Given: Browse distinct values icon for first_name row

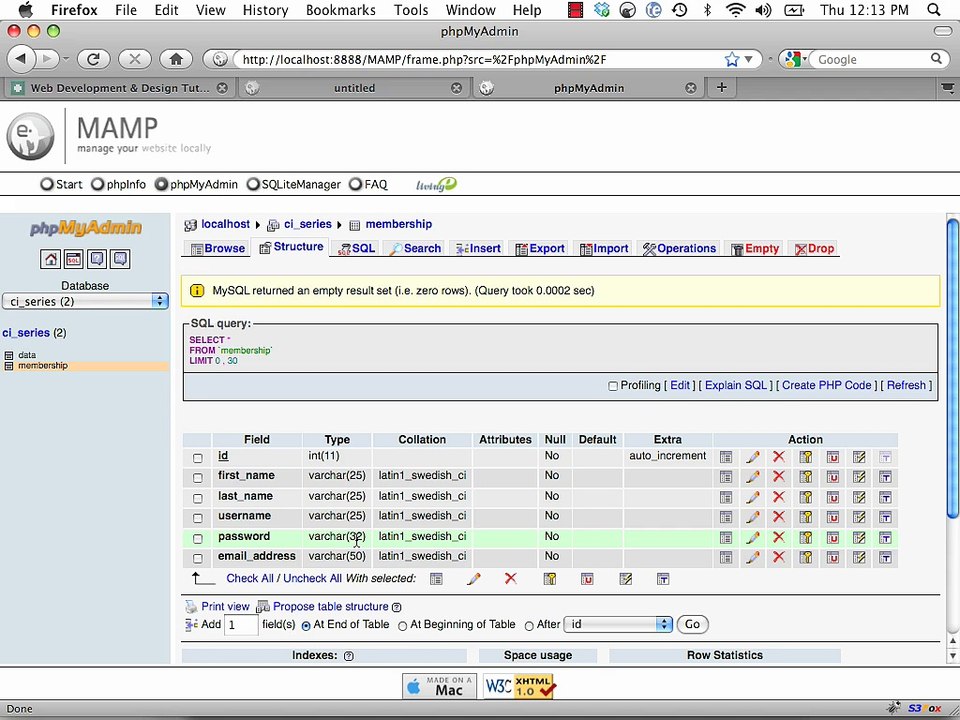Looking at the screenshot, I should (x=726, y=476).
